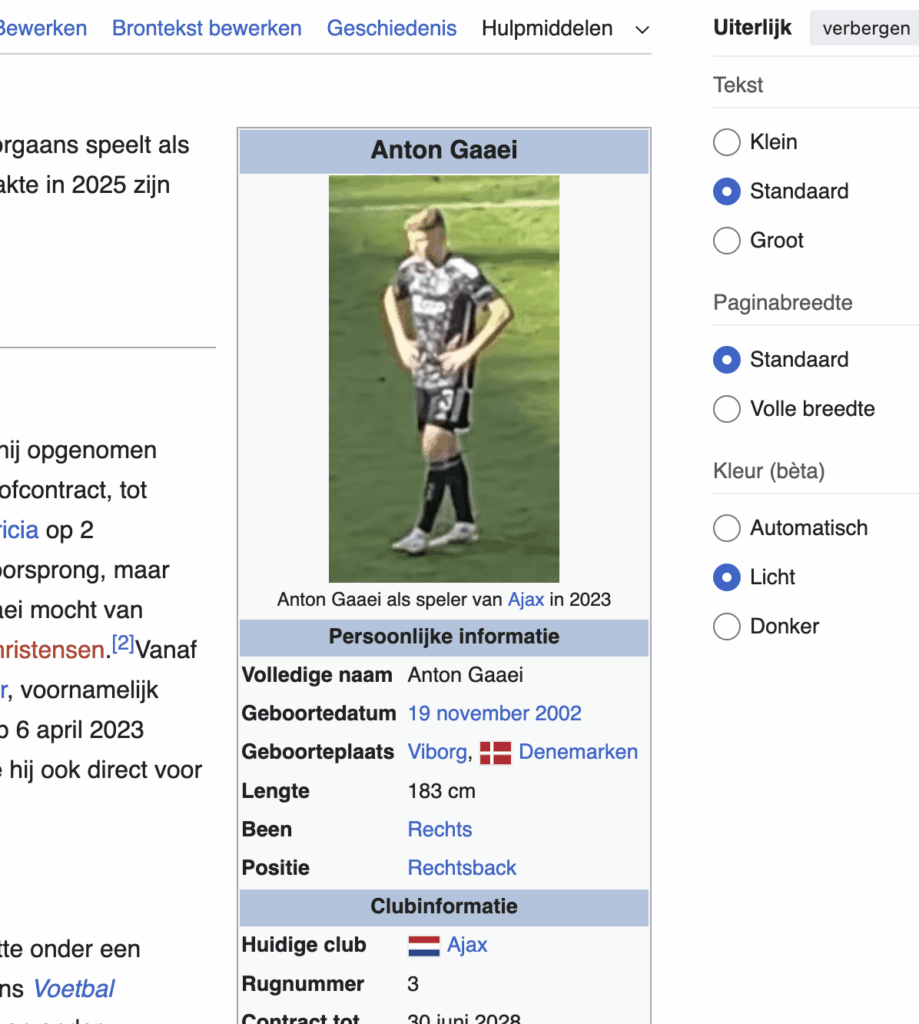
Task: Switch color scheme to Automatisch
Action: tap(727, 528)
